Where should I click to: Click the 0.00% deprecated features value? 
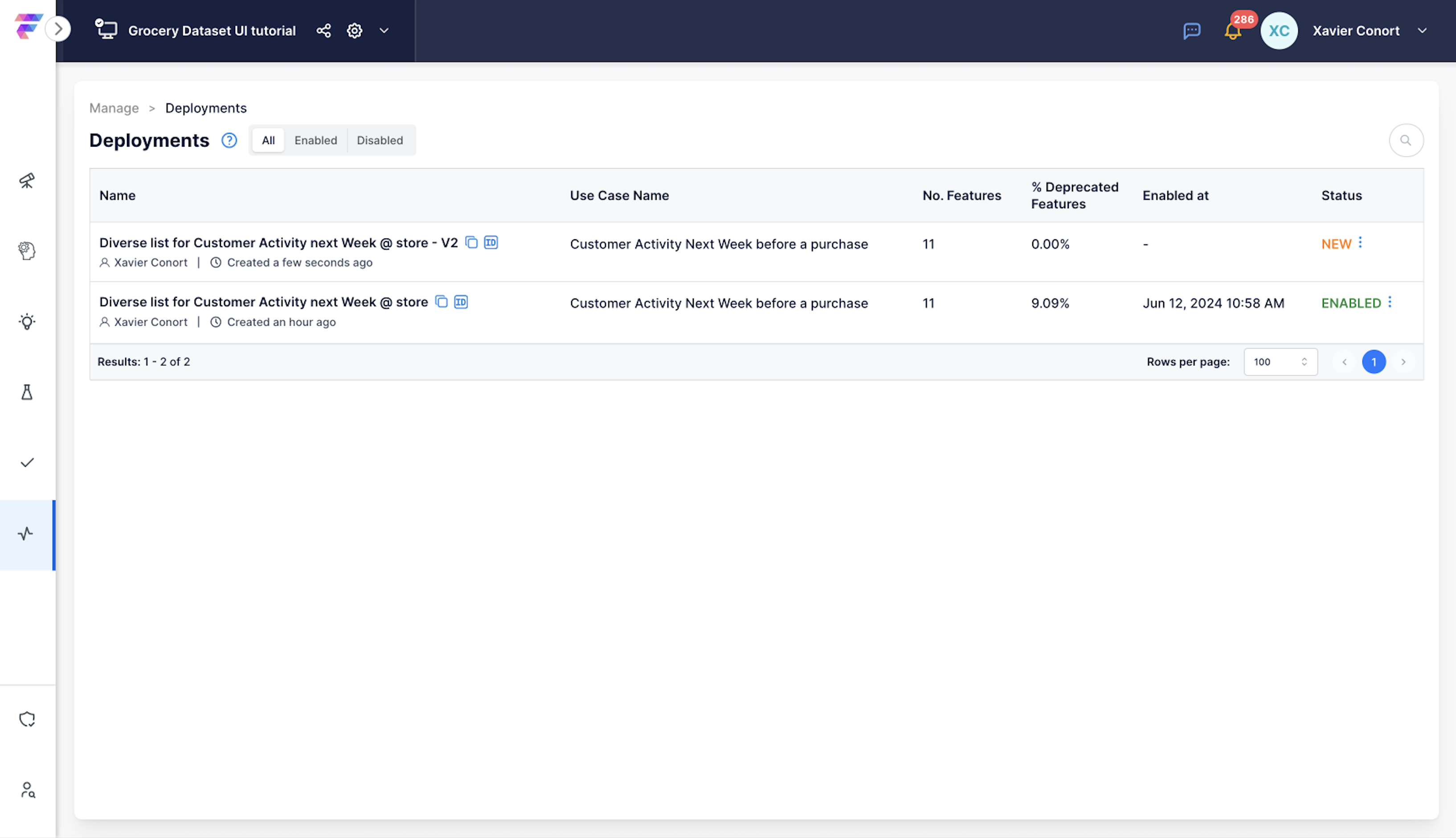coord(1050,244)
